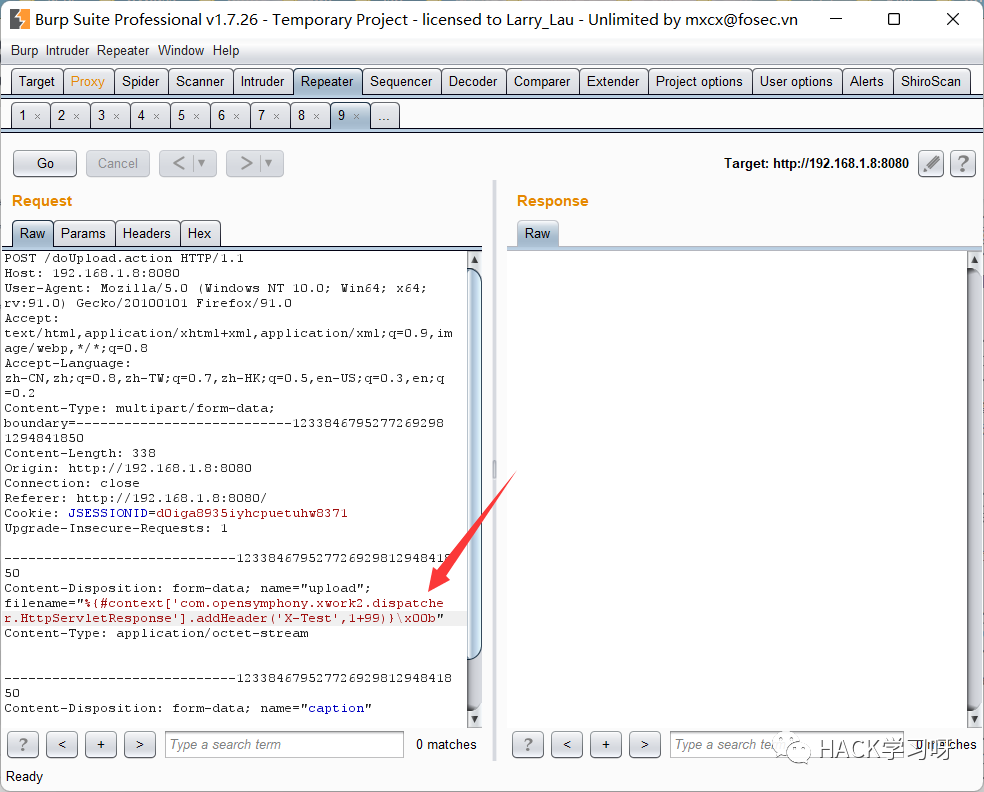Switch to the Intruder tool tab

[x=262, y=82]
